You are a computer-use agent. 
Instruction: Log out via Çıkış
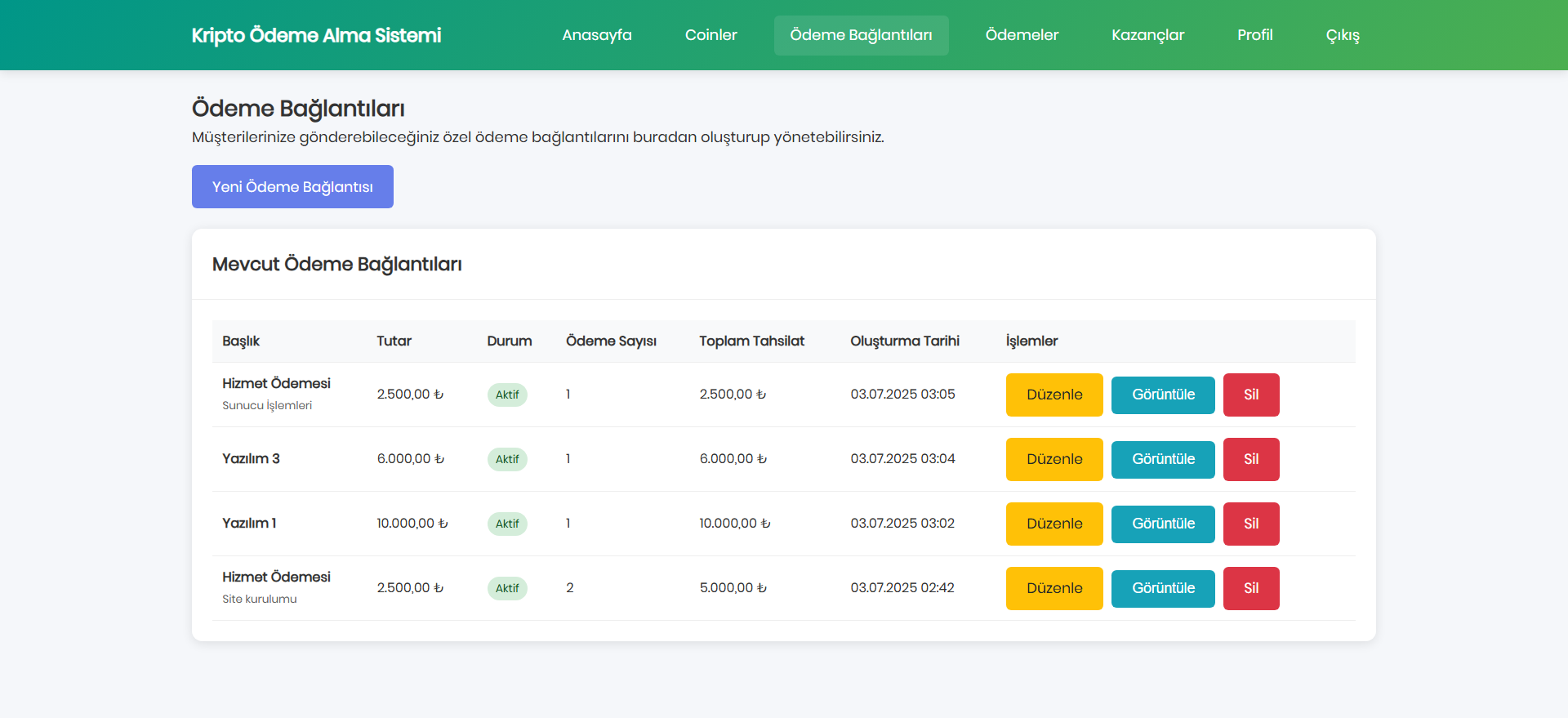pyautogui.click(x=1343, y=35)
